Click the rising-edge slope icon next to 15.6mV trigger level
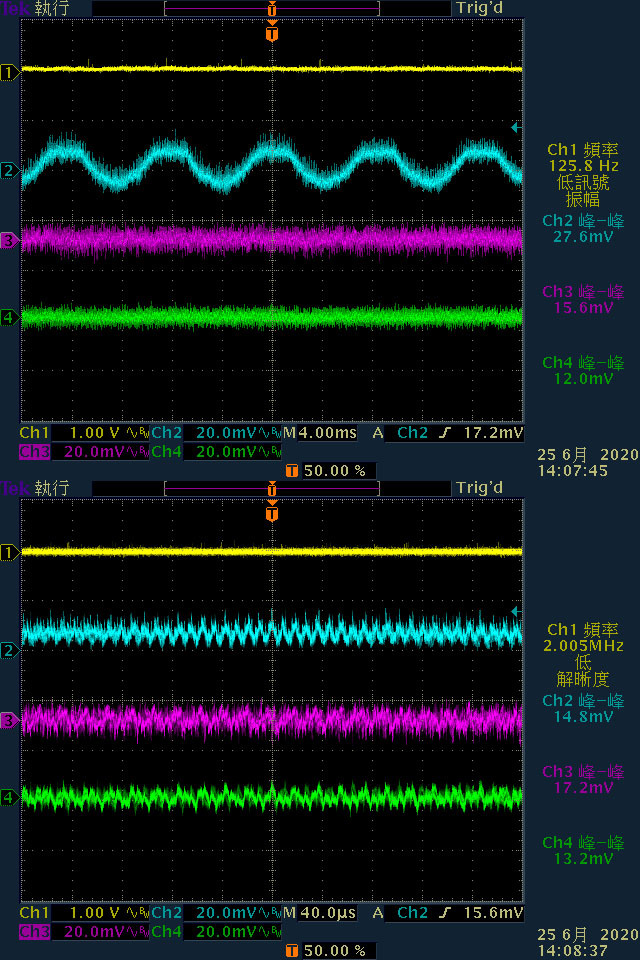 pyautogui.click(x=445, y=913)
